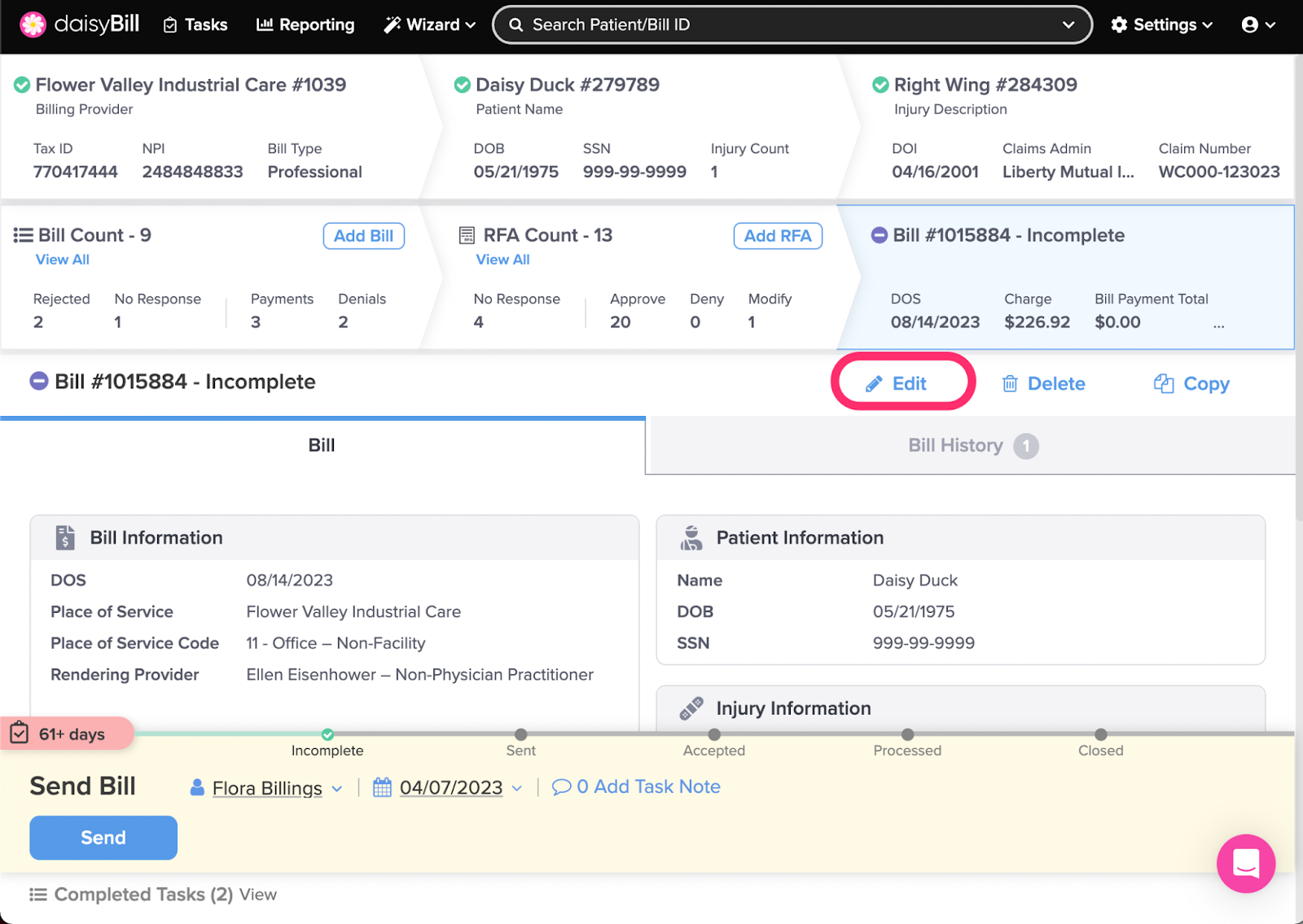Click the Delete trash can icon
This screenshot has height=924, width=1303.
[1010, 383]
